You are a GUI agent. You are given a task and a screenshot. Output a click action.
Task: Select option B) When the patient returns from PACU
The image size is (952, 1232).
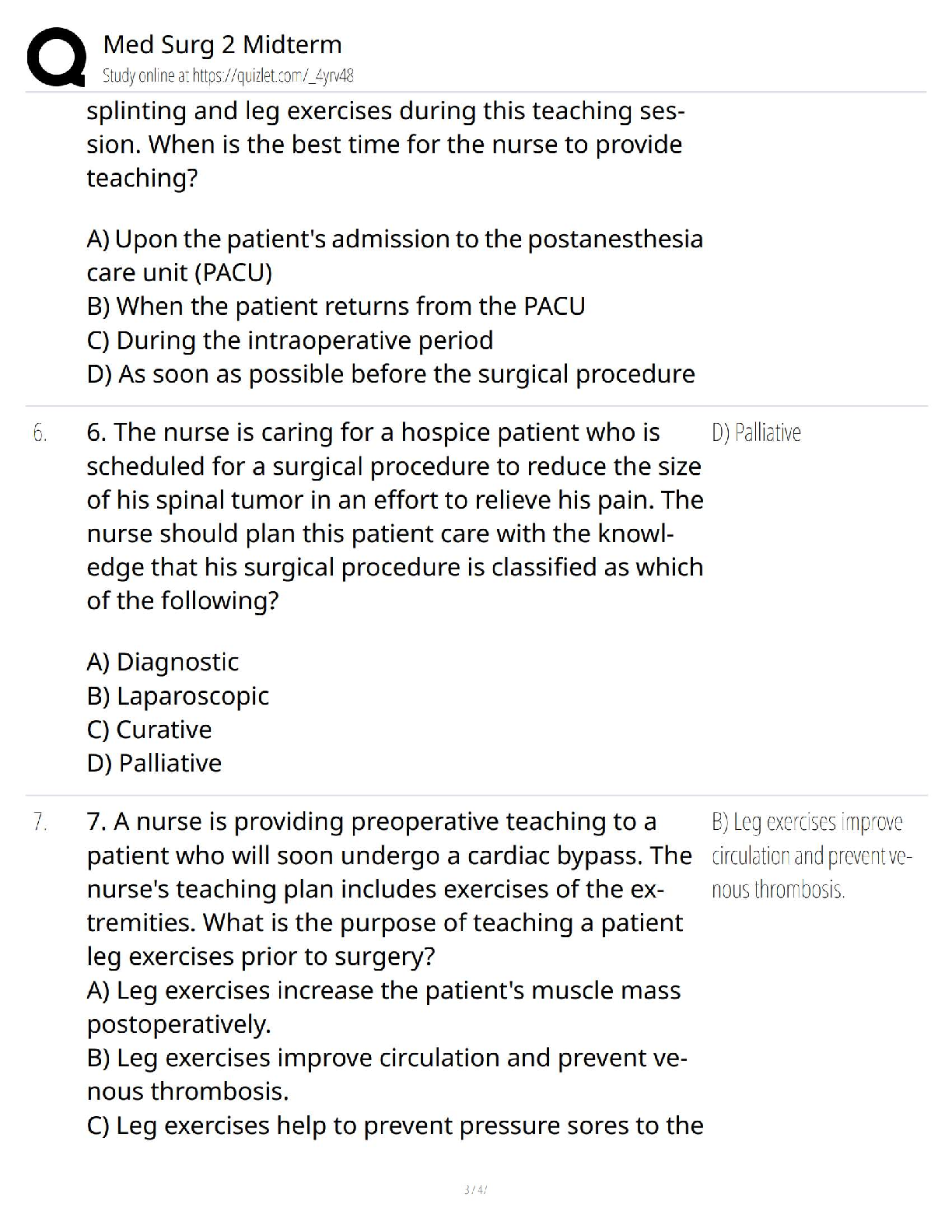336,306
